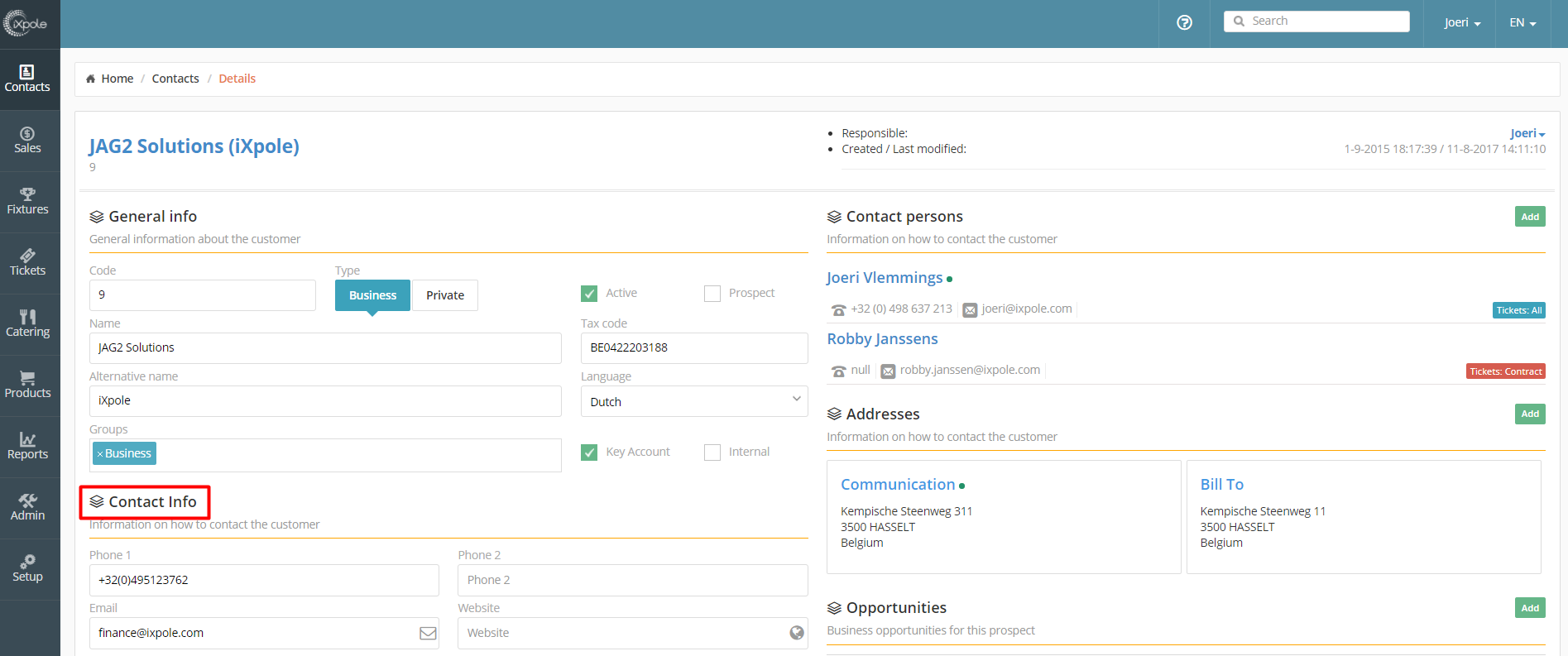Open the Communication address
The height and width of the screenshot is (656, 1568).
(898, 485)
